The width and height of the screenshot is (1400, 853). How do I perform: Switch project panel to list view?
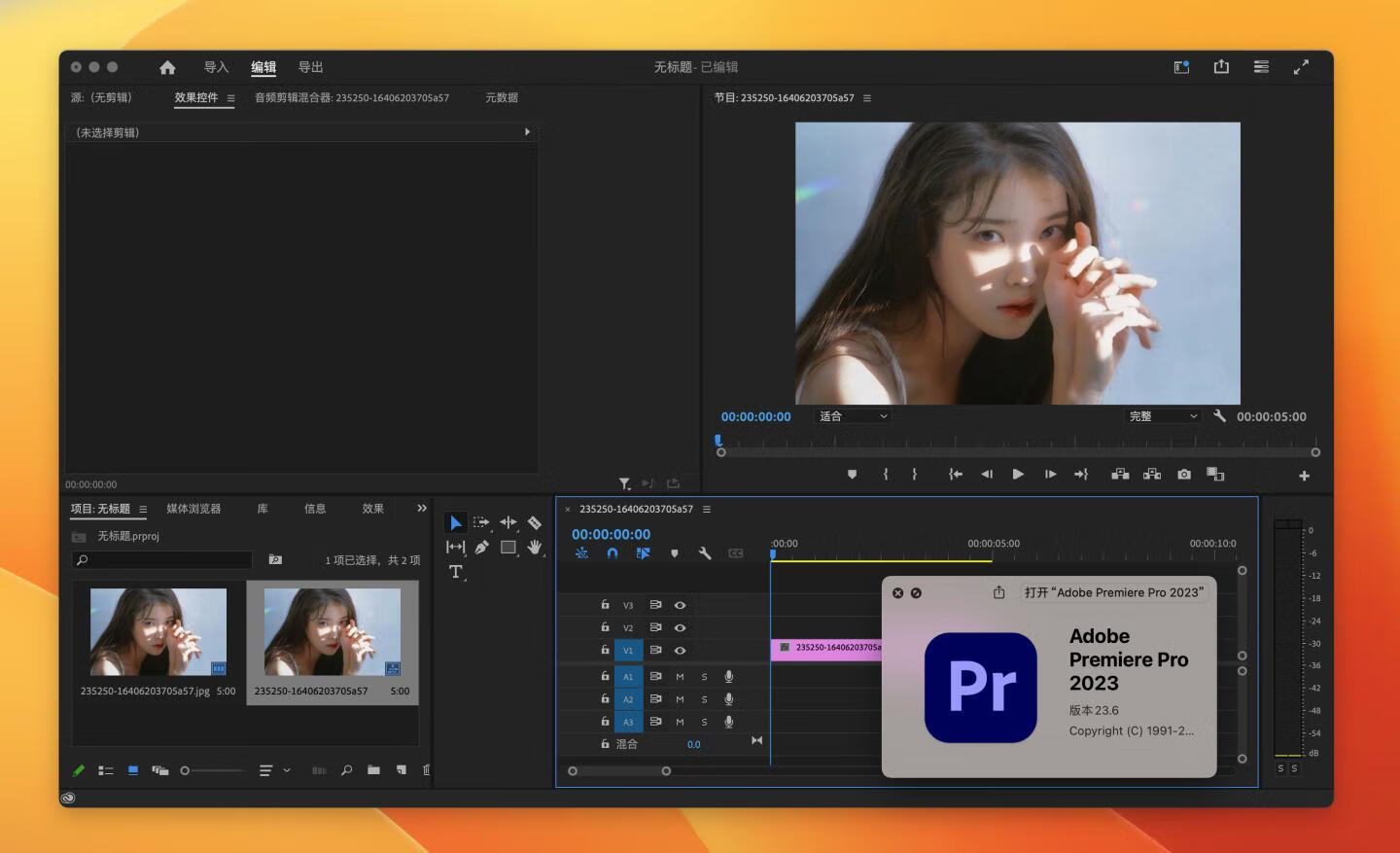click(106, 770)
